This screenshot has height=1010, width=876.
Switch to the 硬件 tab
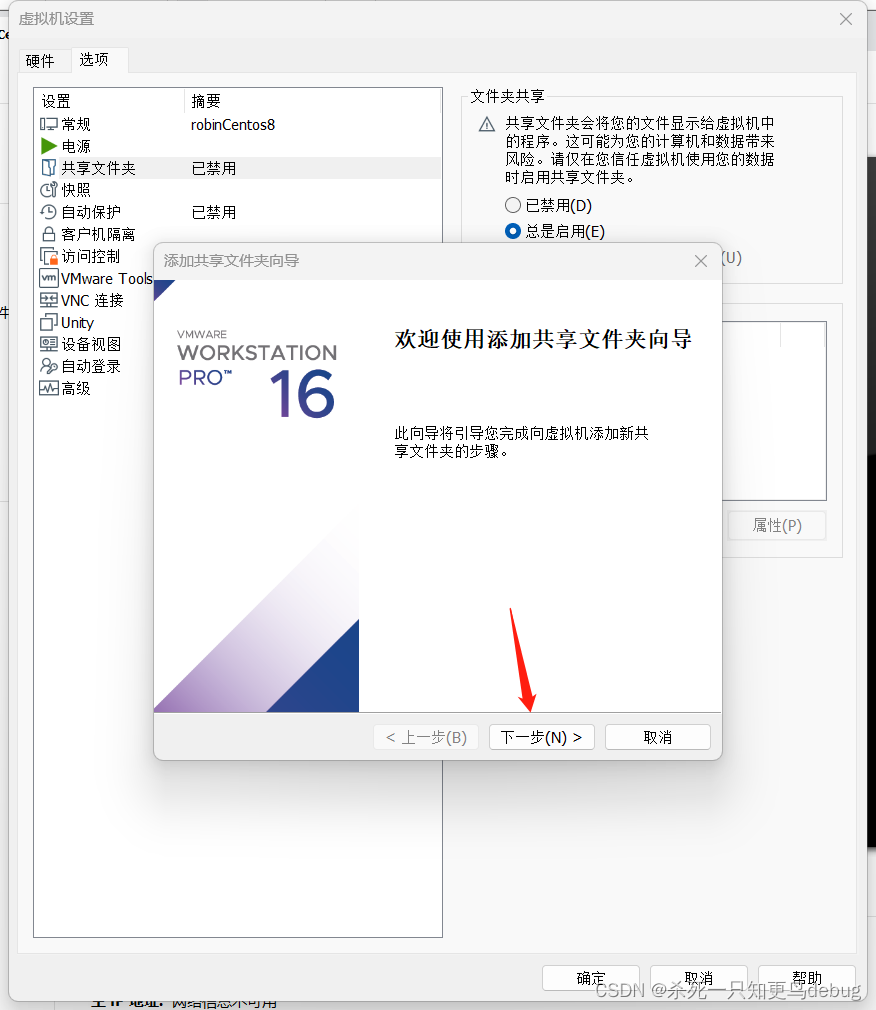coord(43,60)
